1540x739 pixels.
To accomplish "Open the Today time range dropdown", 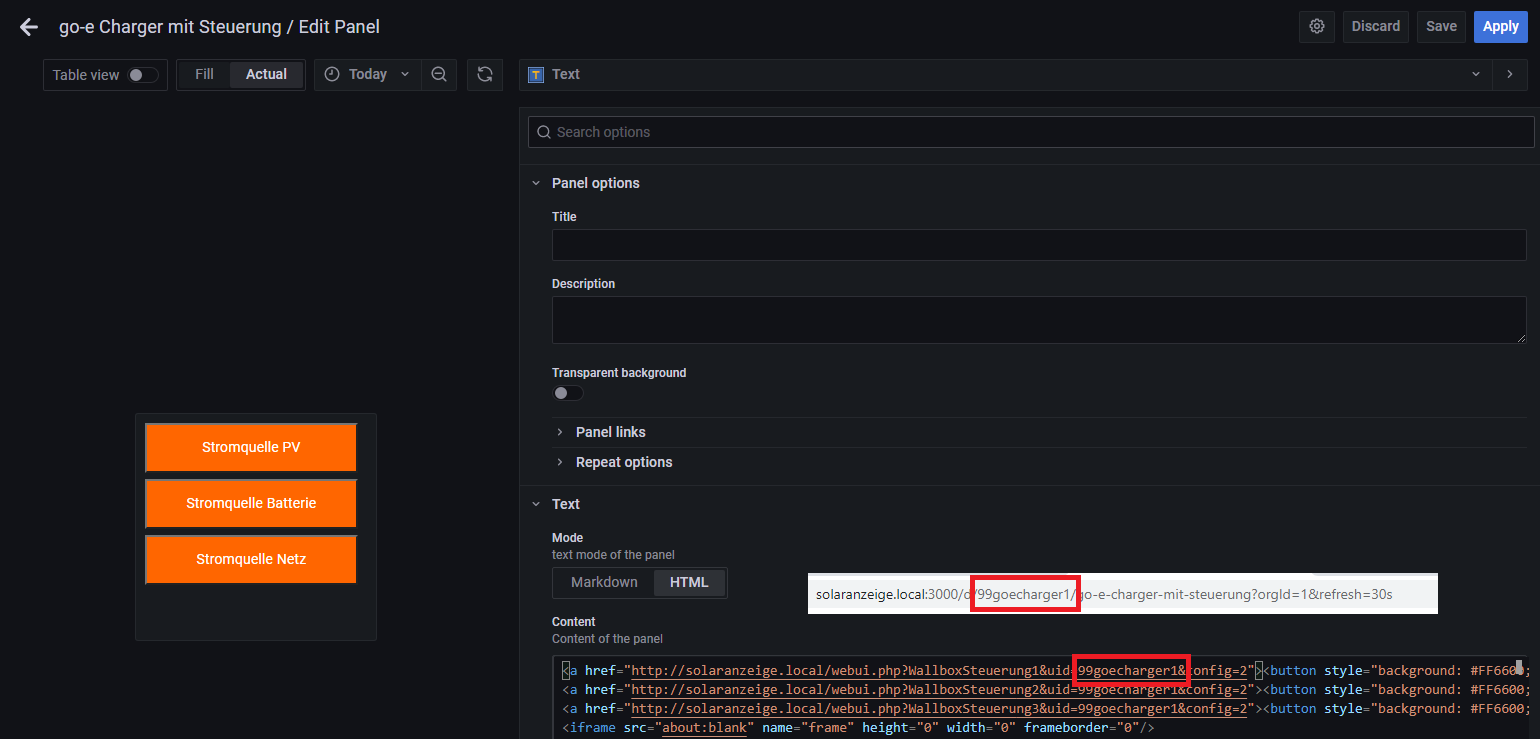I will click(x=368, y=75).
